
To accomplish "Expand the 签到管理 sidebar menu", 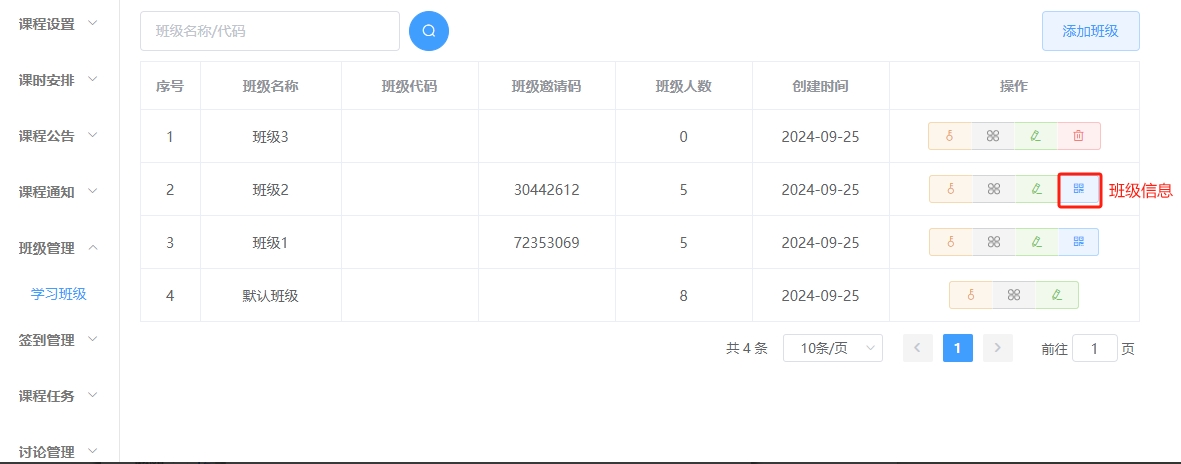I will click(59, 340).
